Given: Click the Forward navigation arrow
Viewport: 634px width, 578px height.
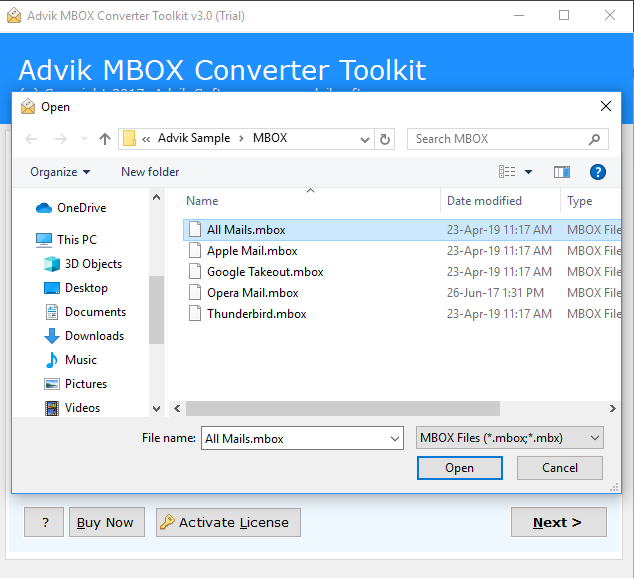Looking at the screenshot, I should coord(61,139).
